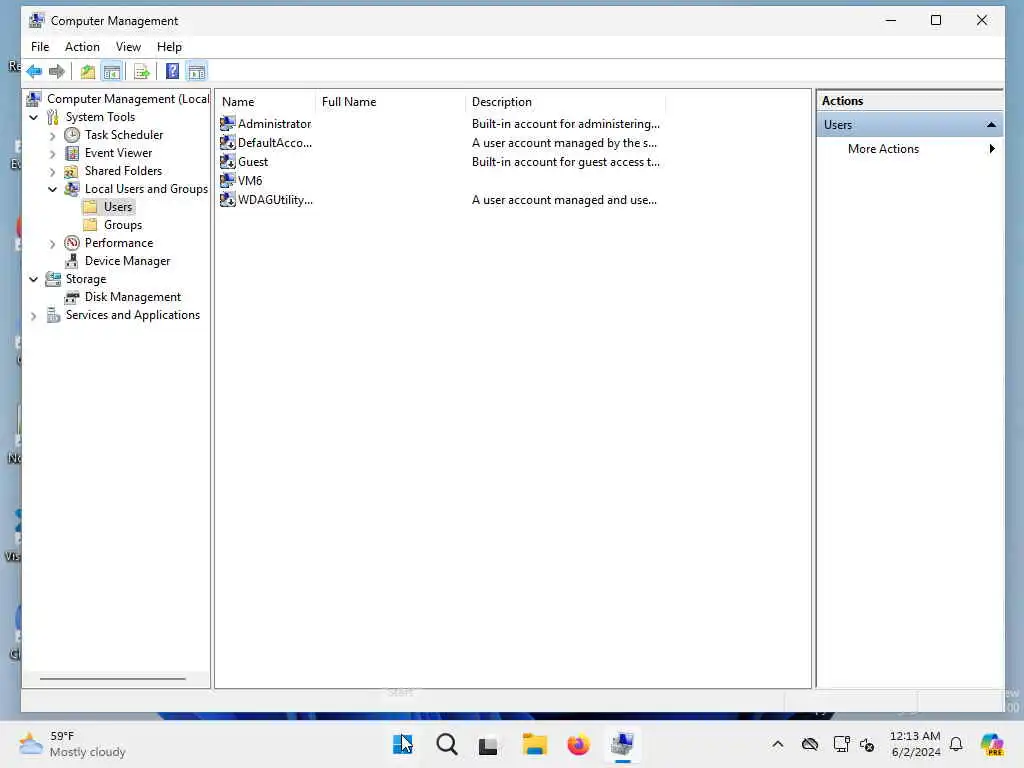
Task: Click the Event Viewer icon
Action: click(x=72, y=153)
